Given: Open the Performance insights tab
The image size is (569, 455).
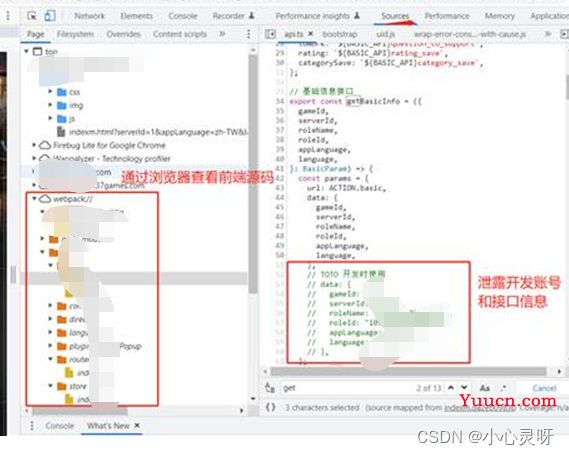Looking at the screenshot, I should 317,16.
